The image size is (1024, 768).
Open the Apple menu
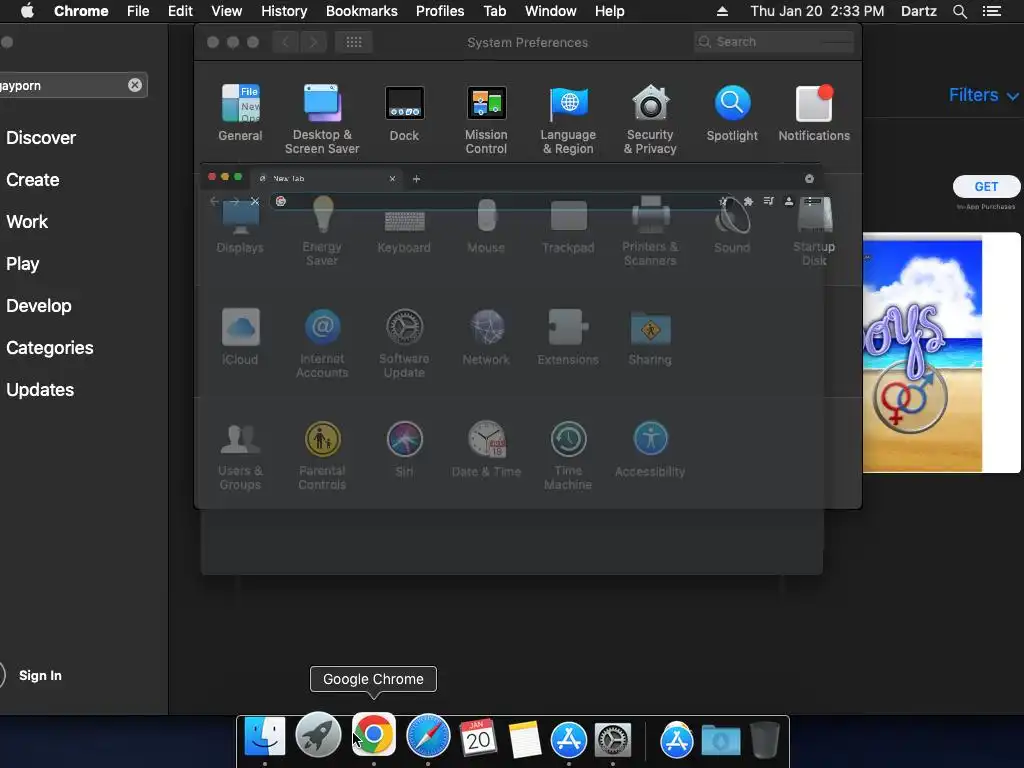point(27,11)
